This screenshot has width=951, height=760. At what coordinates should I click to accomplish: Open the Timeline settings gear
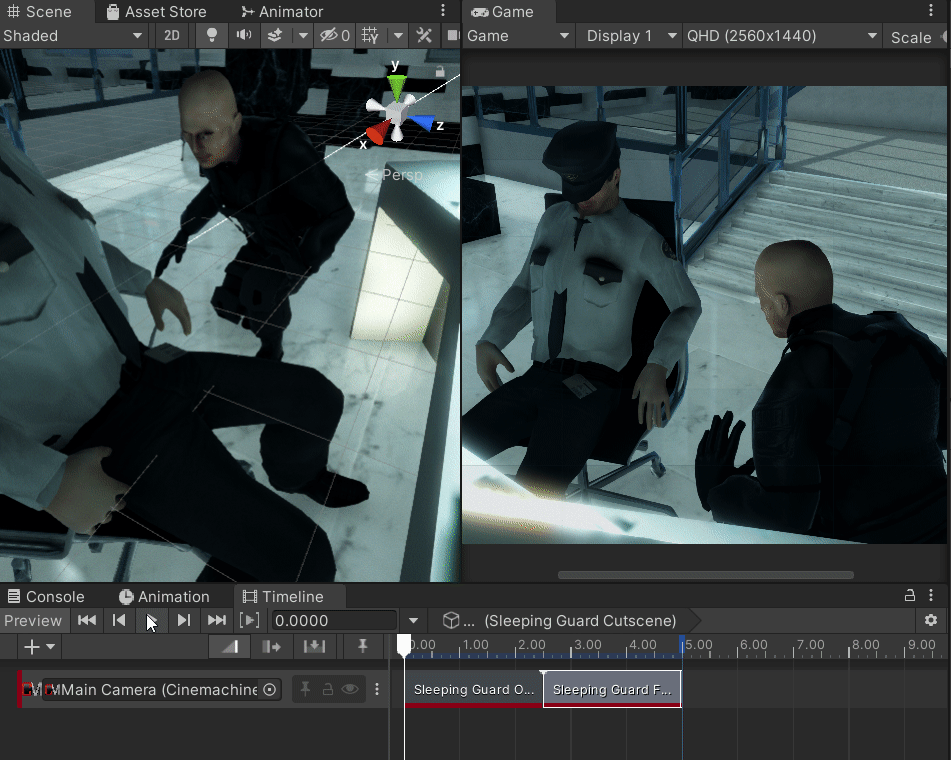pyautogui.click(x=931, y=620)
